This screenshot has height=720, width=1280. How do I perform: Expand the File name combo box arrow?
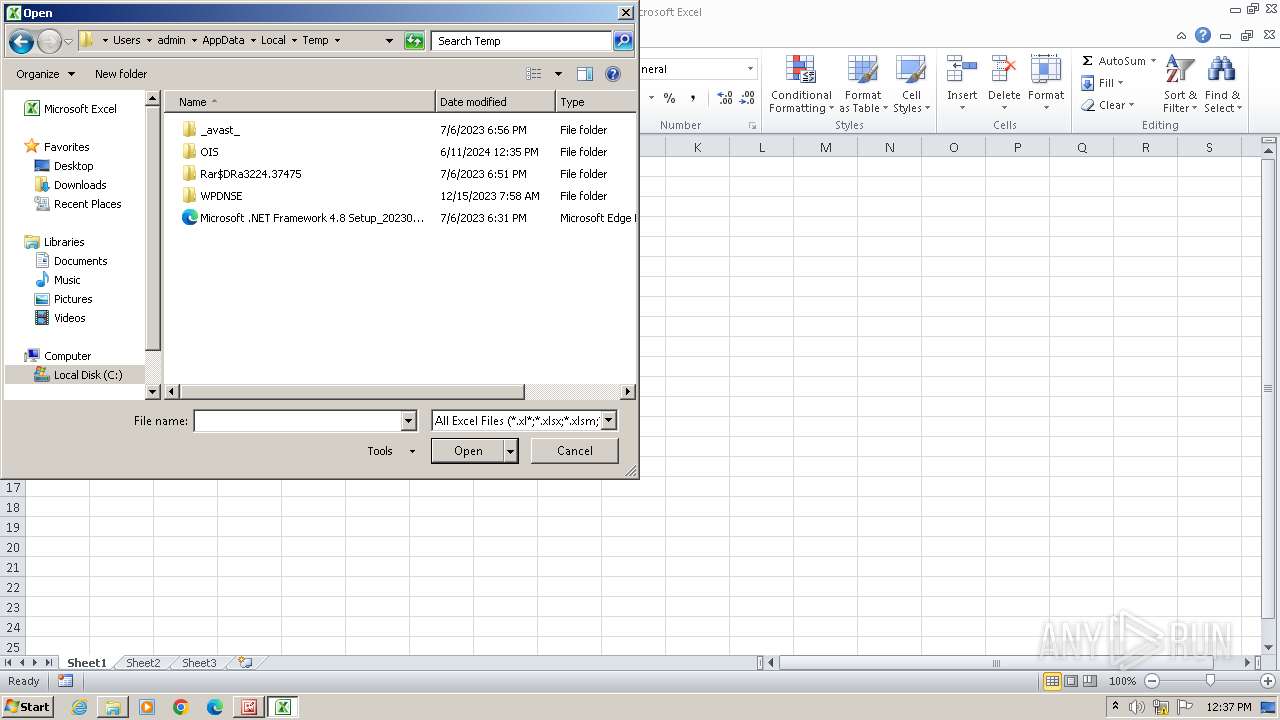pos(408,421)
